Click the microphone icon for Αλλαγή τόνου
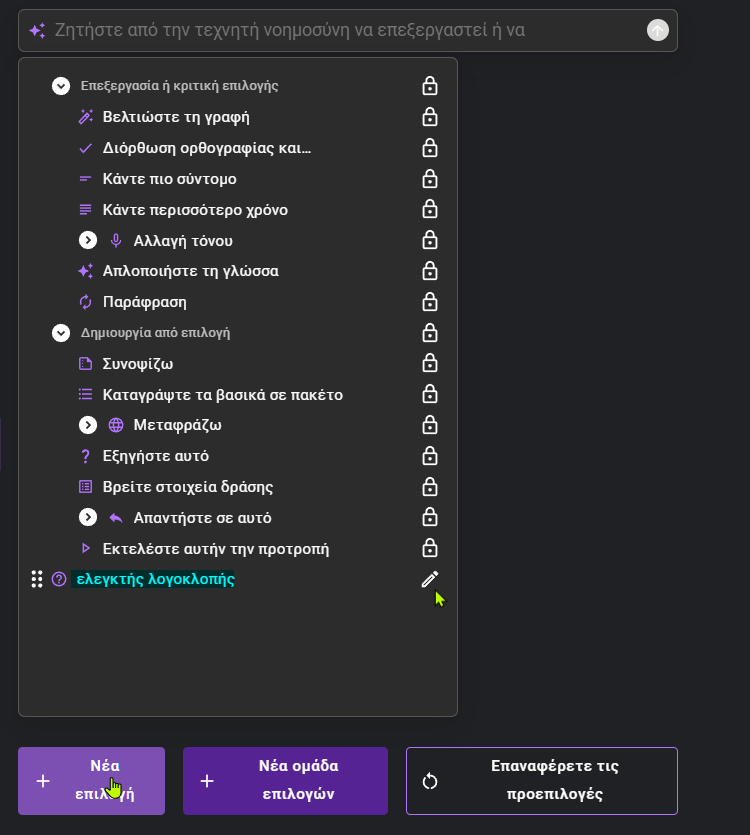This screenshot has height=835, width=750. 116,241
